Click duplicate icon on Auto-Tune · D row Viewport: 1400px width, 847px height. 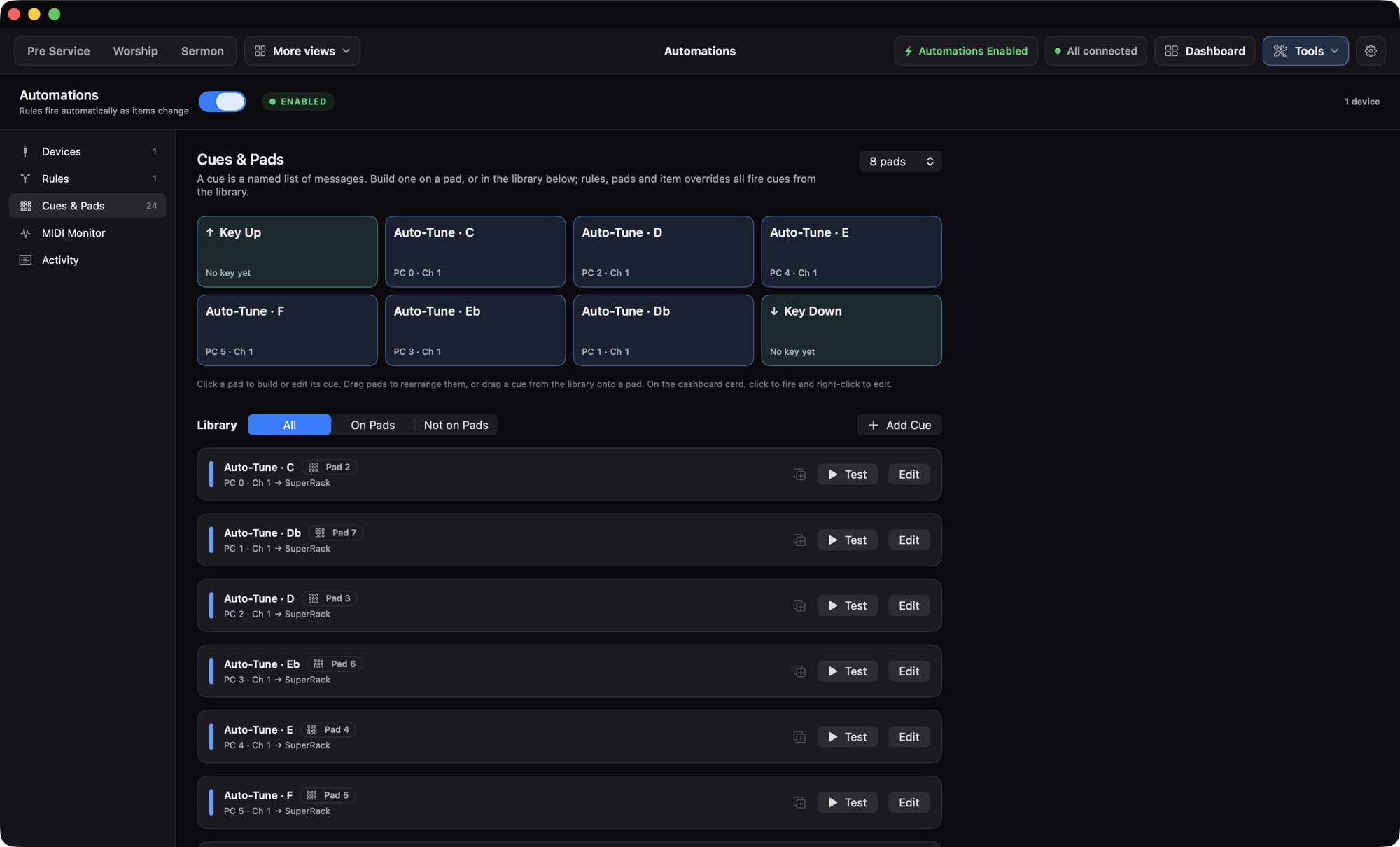pos(799,606)
